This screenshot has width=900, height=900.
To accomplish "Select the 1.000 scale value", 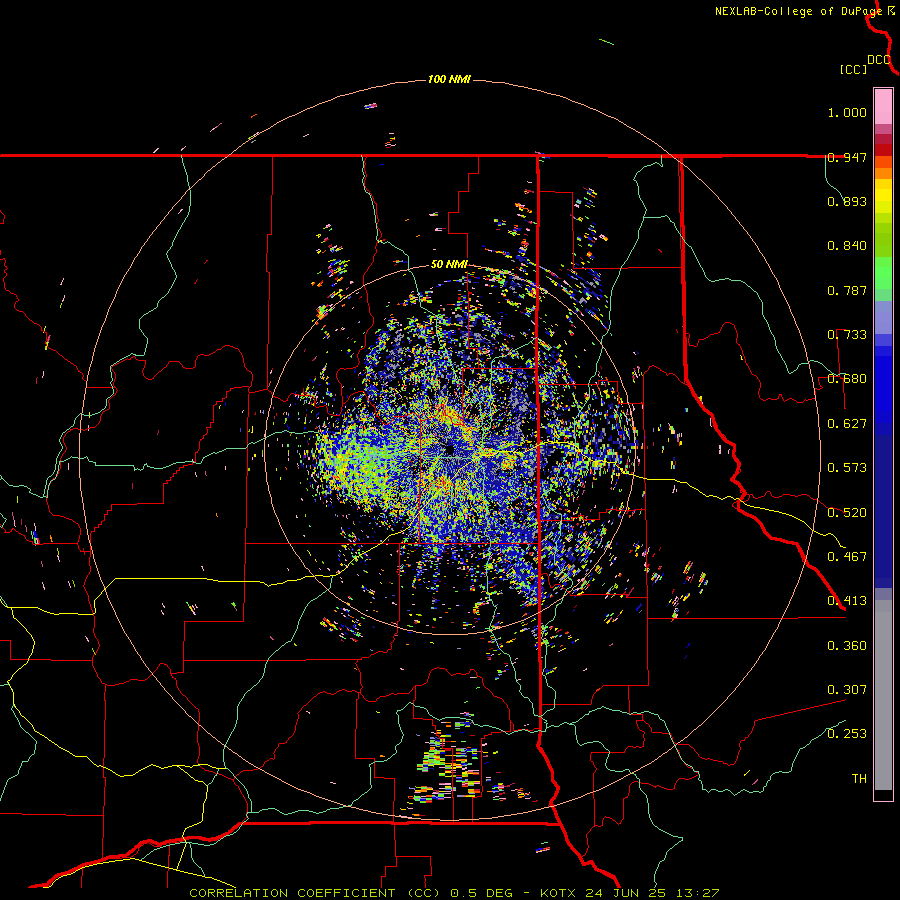I will click(847, 112).
